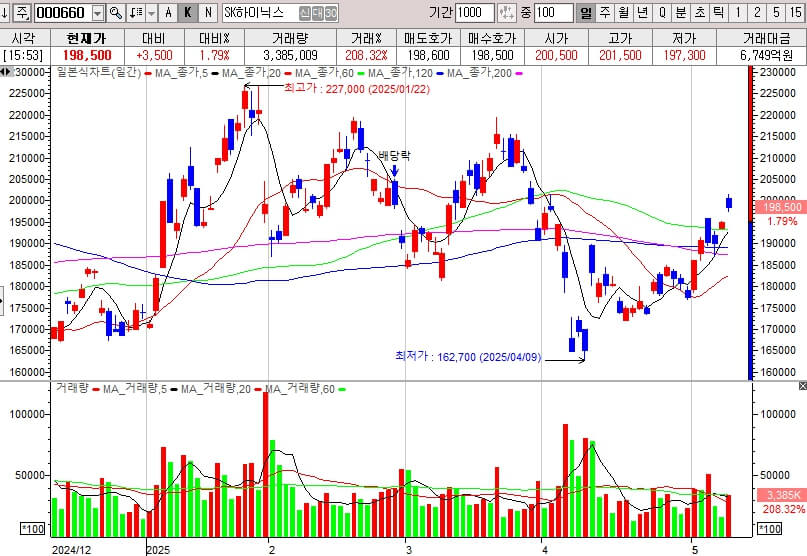This screenshot has height=556, width=807.
Task: Select the 월 monthly chart tab
Action: point(624,12)
